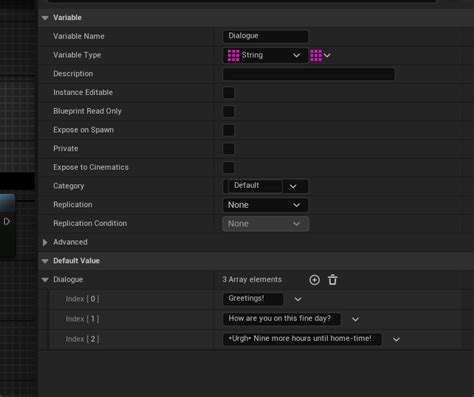Click the String type grid icon
474x397 pixels.
[x=233, y=56]
